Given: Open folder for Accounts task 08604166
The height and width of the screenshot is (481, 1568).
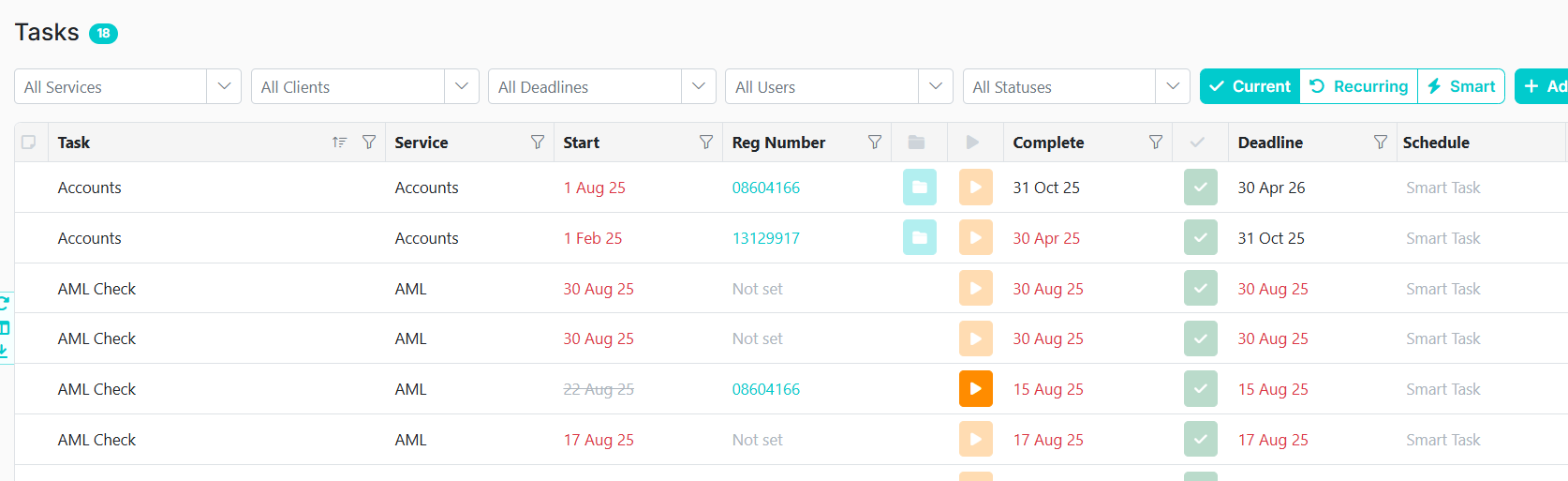Looking at the screenshot, I should [x=920, y=188].
